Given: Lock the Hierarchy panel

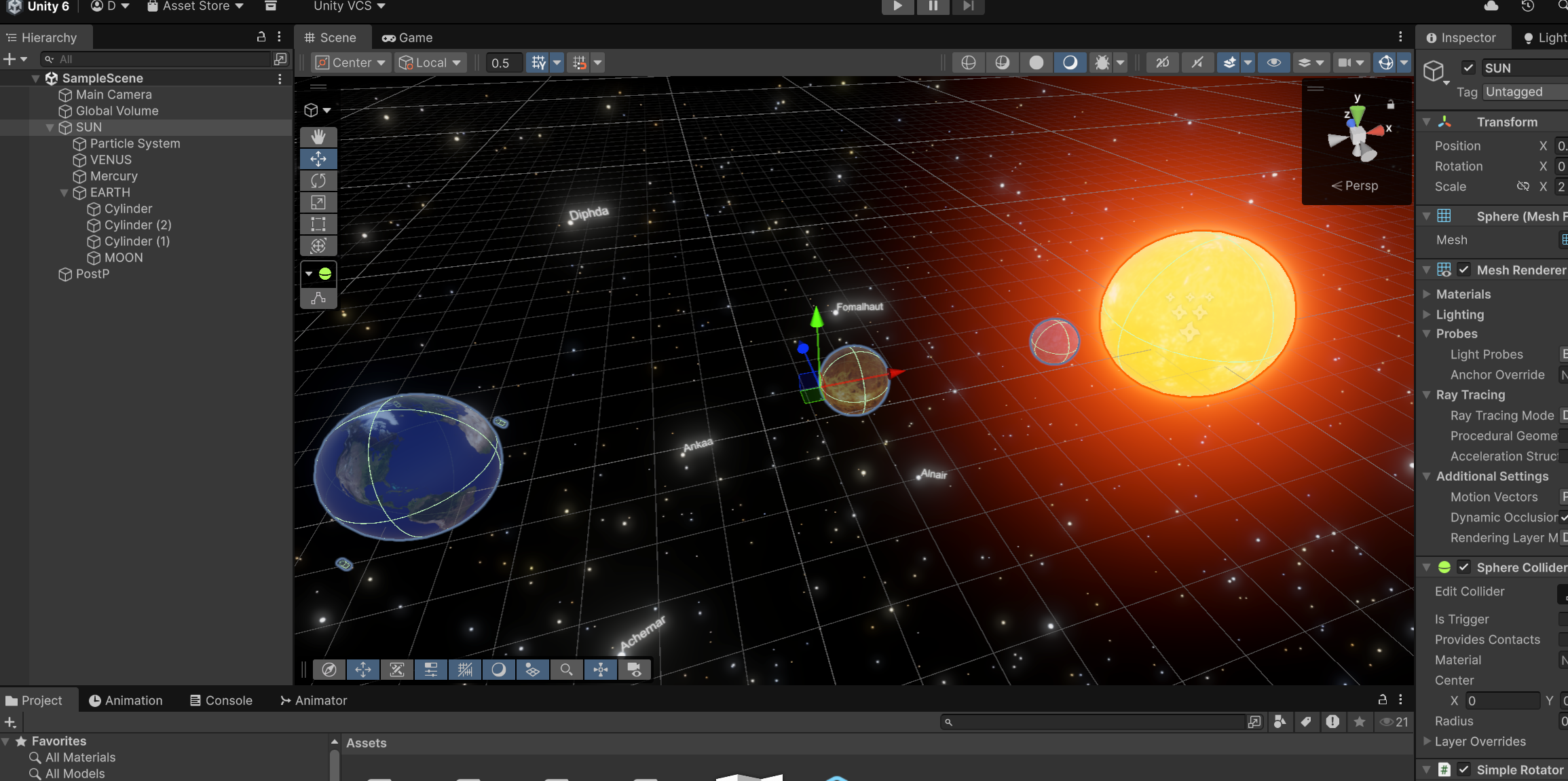Looking at the screenshot, I should (x=261, y=37).
